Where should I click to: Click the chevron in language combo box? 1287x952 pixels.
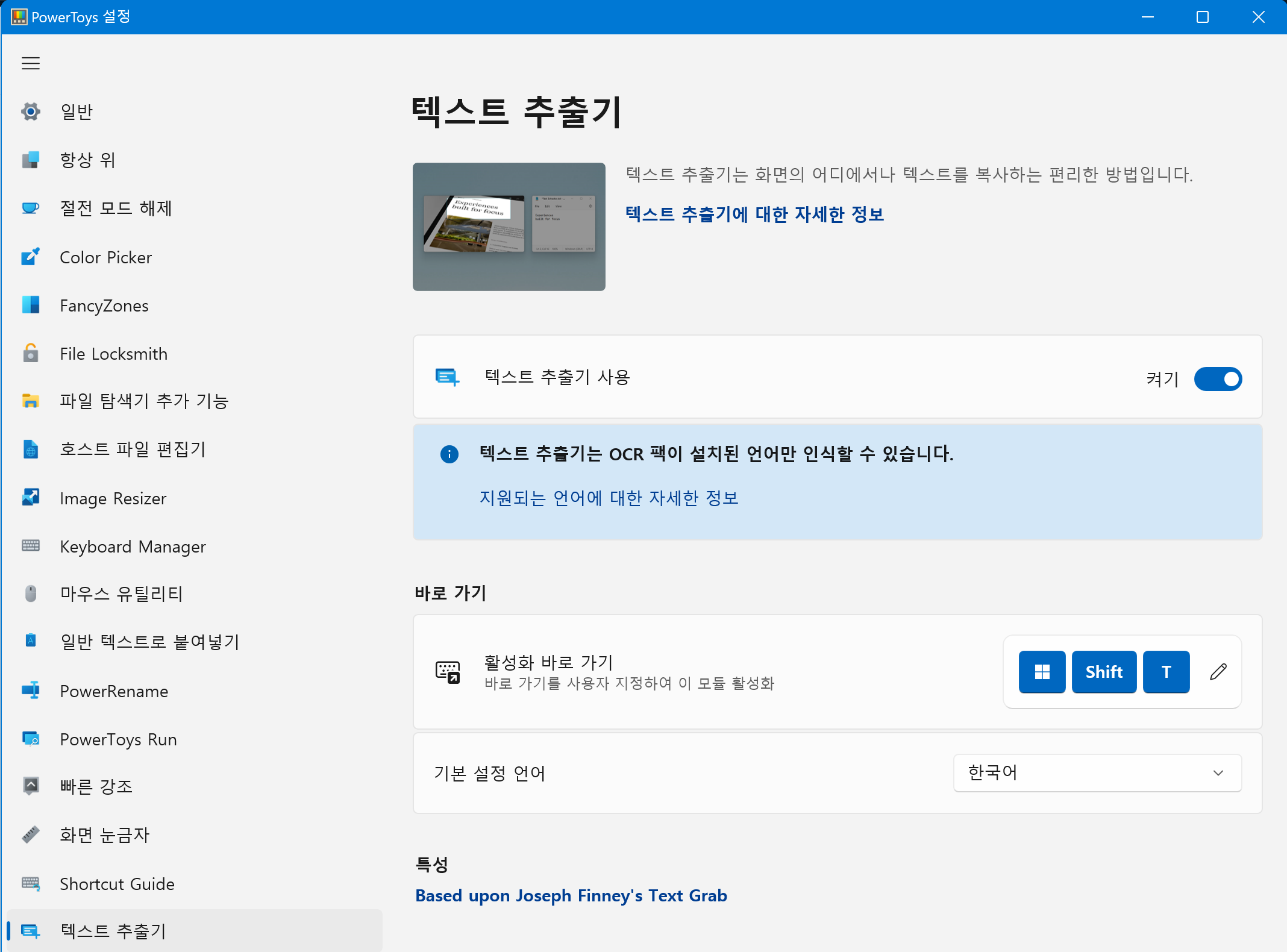1218,772
